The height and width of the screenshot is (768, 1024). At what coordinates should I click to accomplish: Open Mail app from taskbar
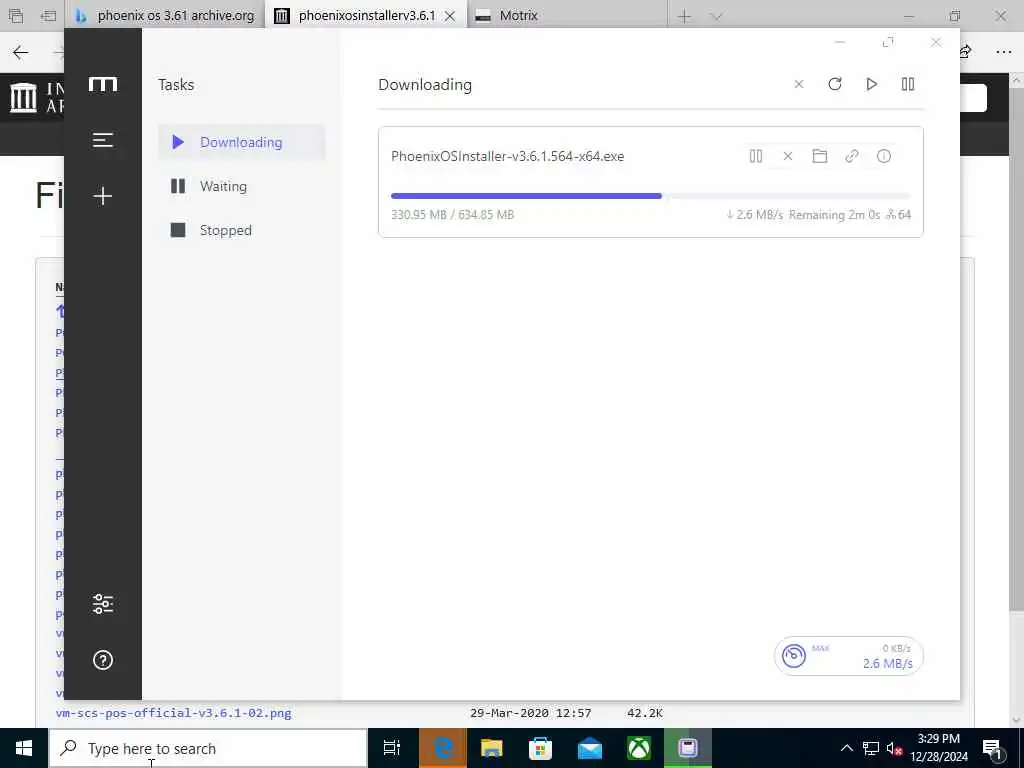pyautogui.click(x=590, y=748)
